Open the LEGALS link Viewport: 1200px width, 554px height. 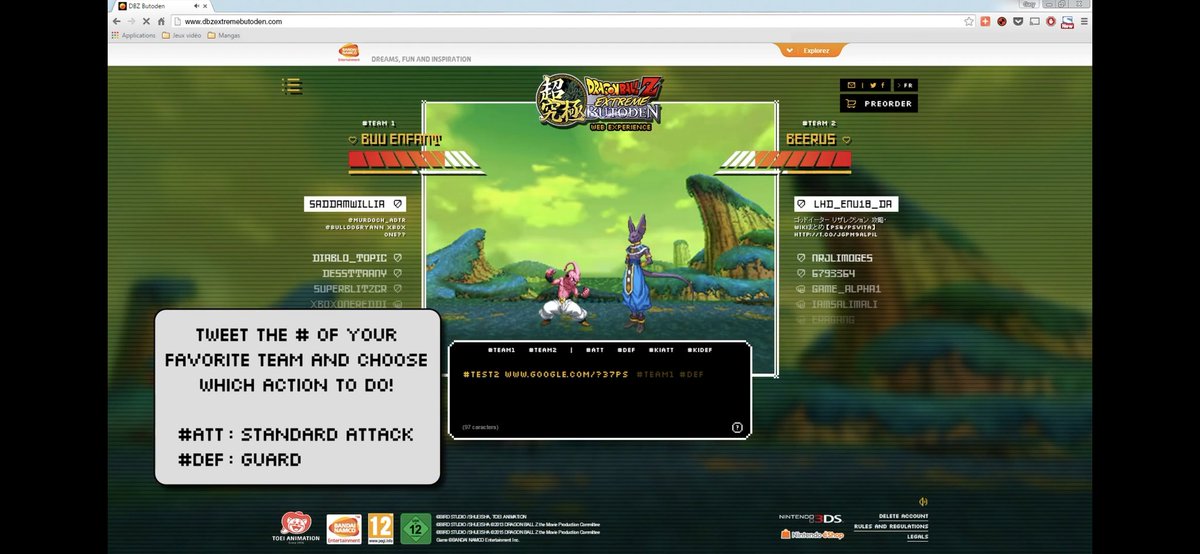click(918, 537)
